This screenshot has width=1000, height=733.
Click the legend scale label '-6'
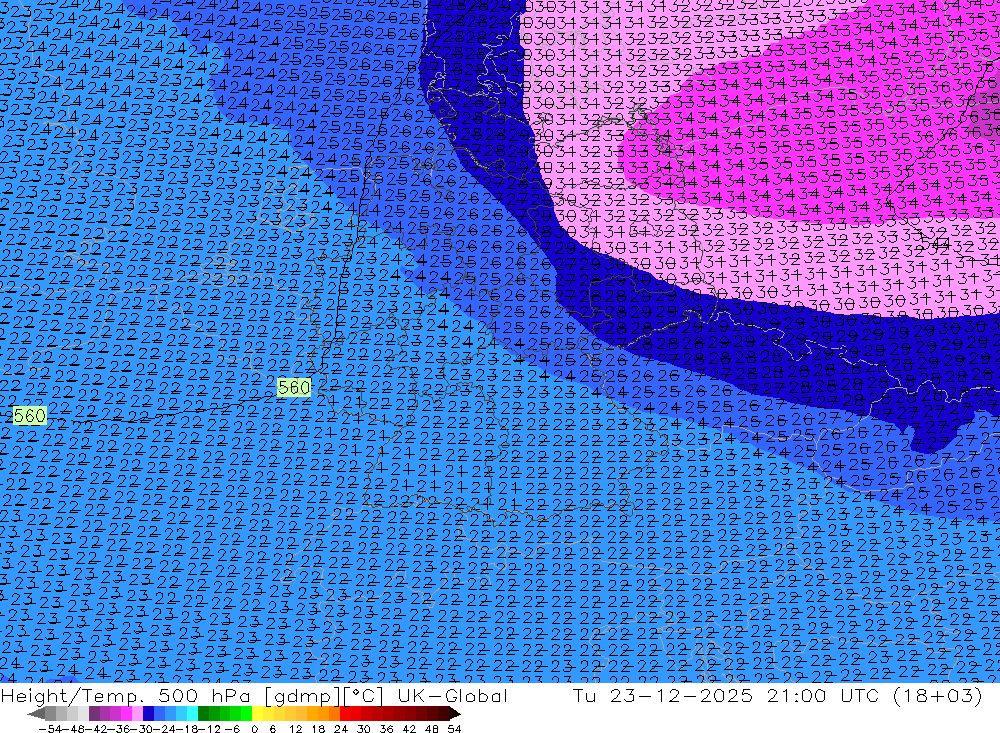point(232,729)
